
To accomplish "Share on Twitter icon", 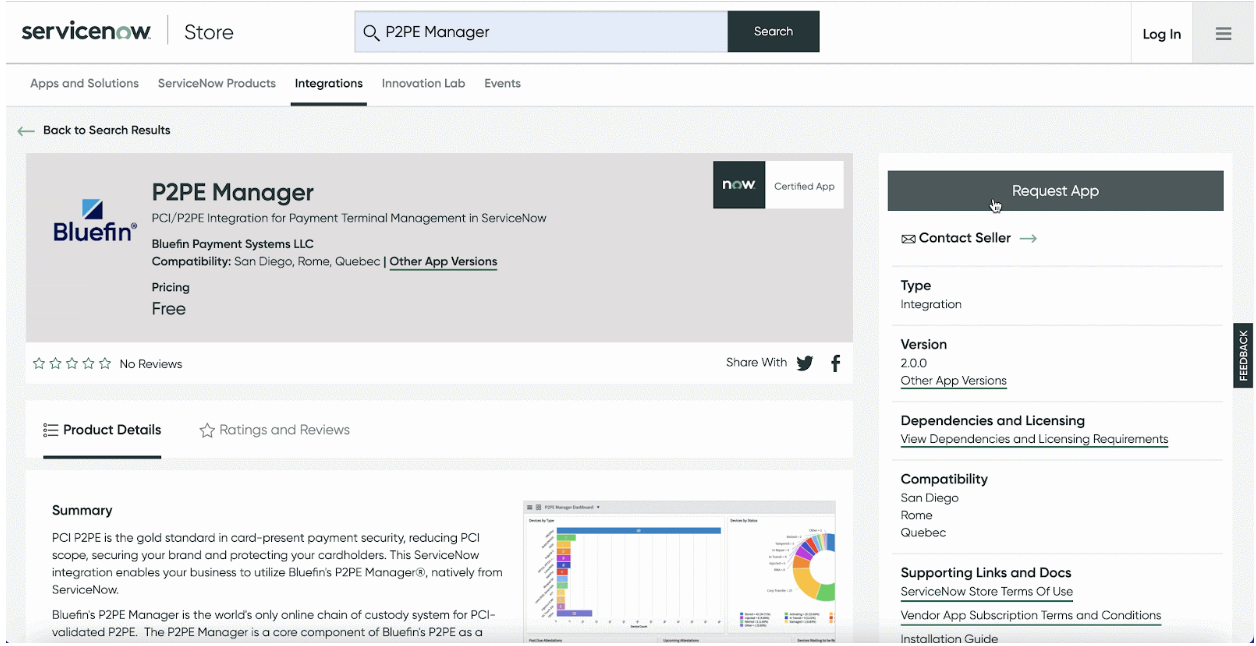I will click(805, 363).
